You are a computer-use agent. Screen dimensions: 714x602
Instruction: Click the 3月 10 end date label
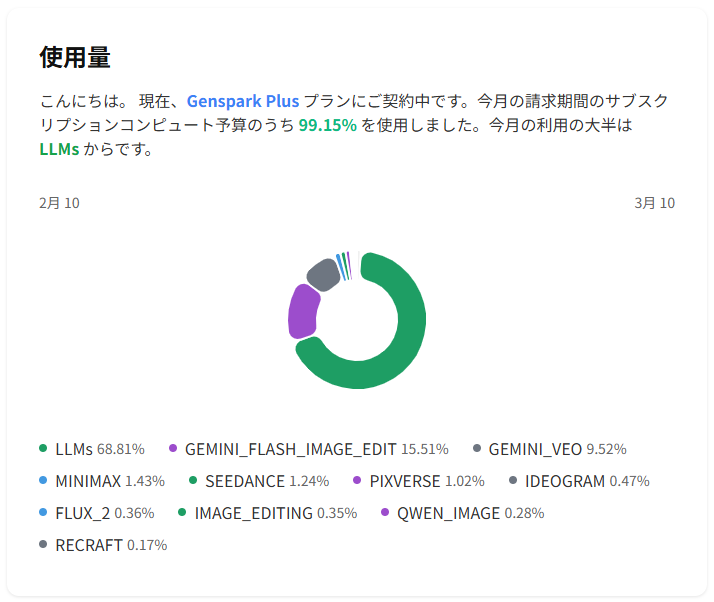(655, 203)
